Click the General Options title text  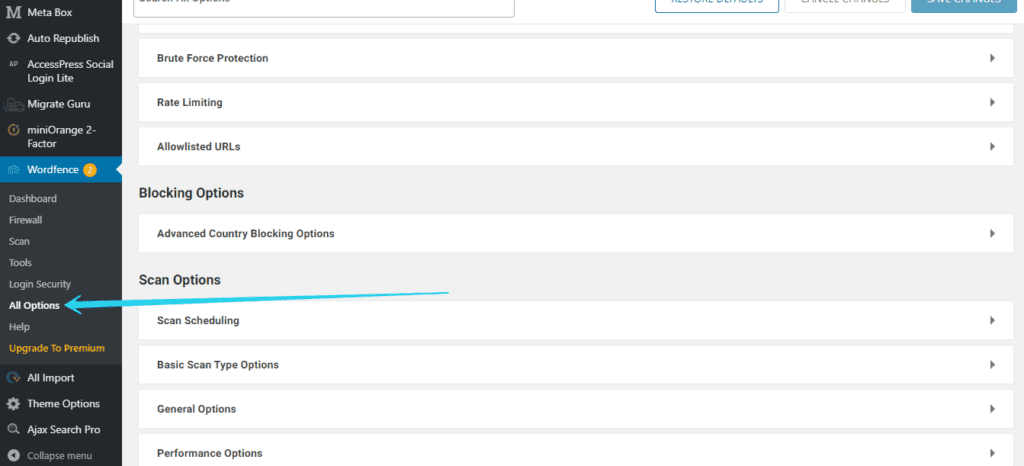click(197, 409)
